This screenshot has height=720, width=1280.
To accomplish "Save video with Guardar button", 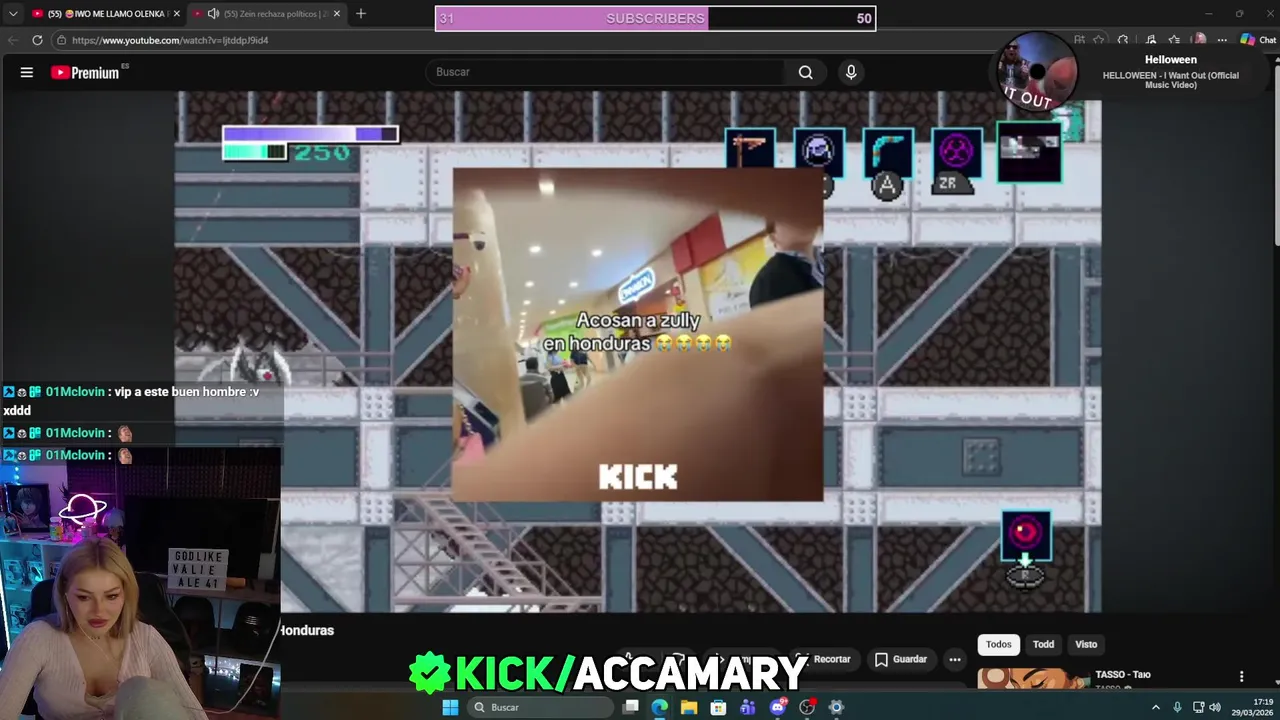I will pos(900,659).
